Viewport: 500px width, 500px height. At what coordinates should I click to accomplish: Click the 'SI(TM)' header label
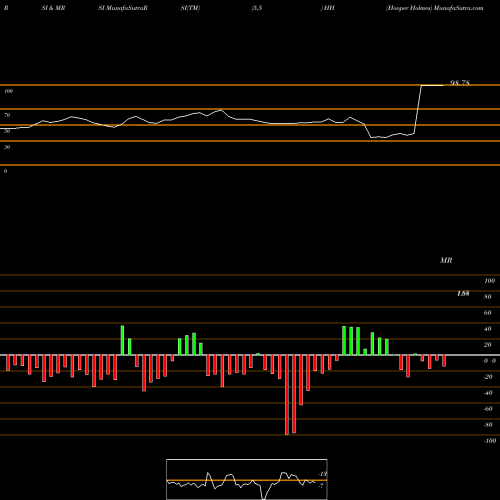point(190,8)
